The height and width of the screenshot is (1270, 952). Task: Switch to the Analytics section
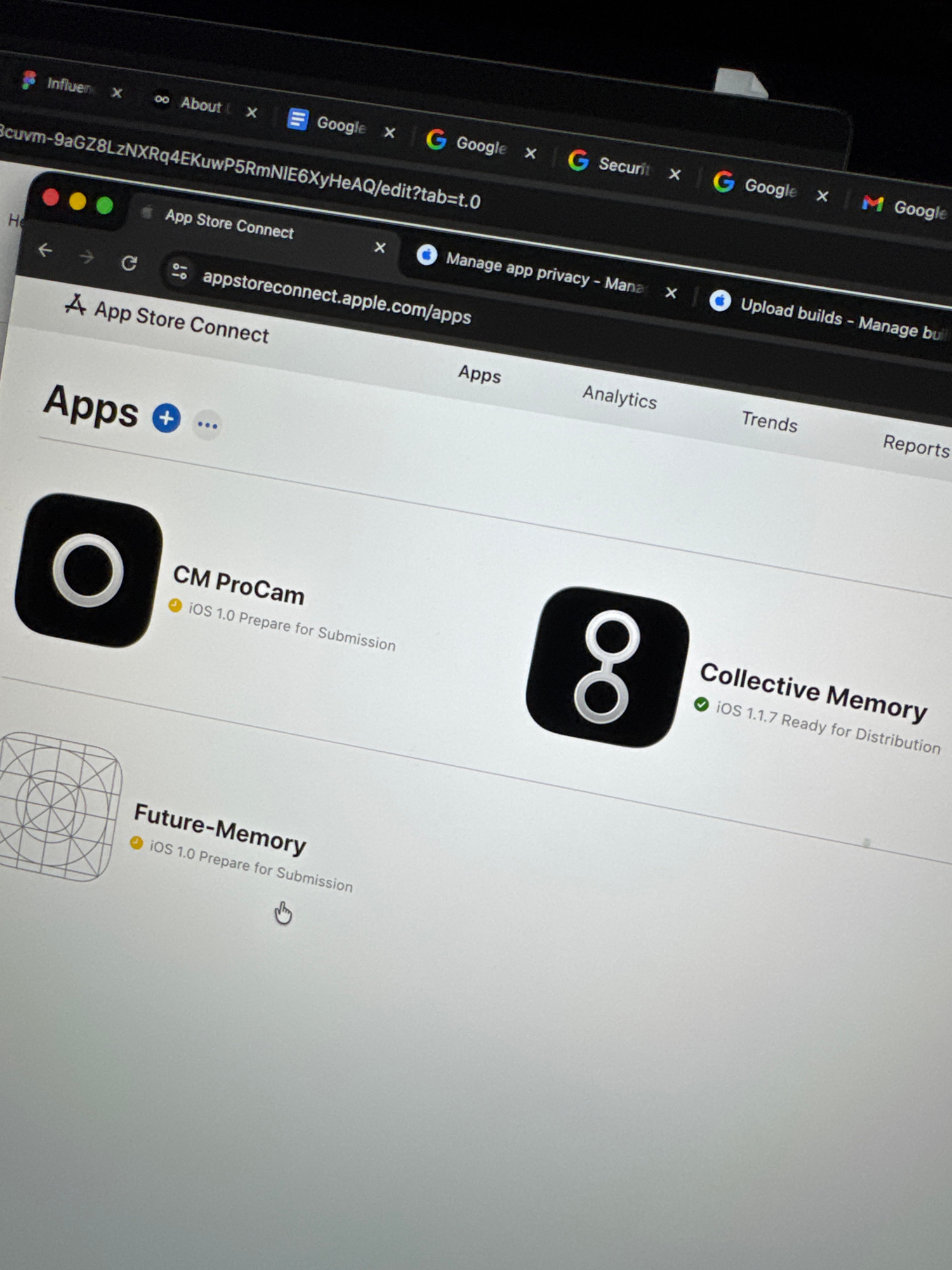point(619,398)
